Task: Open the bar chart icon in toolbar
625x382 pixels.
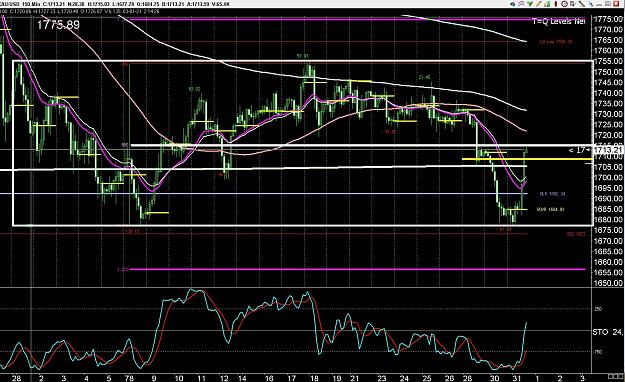Action: coord(547,4)
